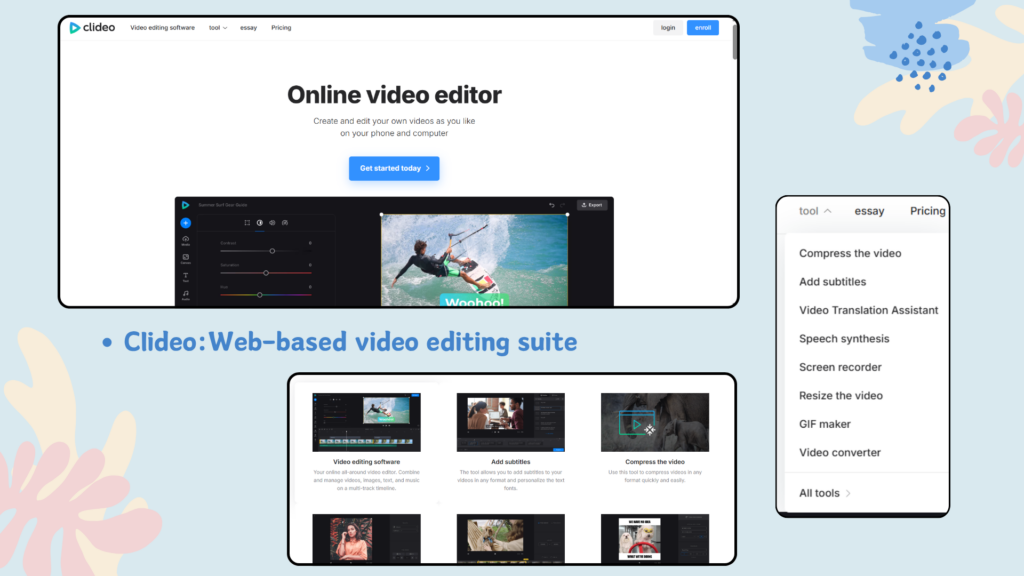Click Video editing software card title
This screenshot has width=1024, height=576.
(366, 462)
